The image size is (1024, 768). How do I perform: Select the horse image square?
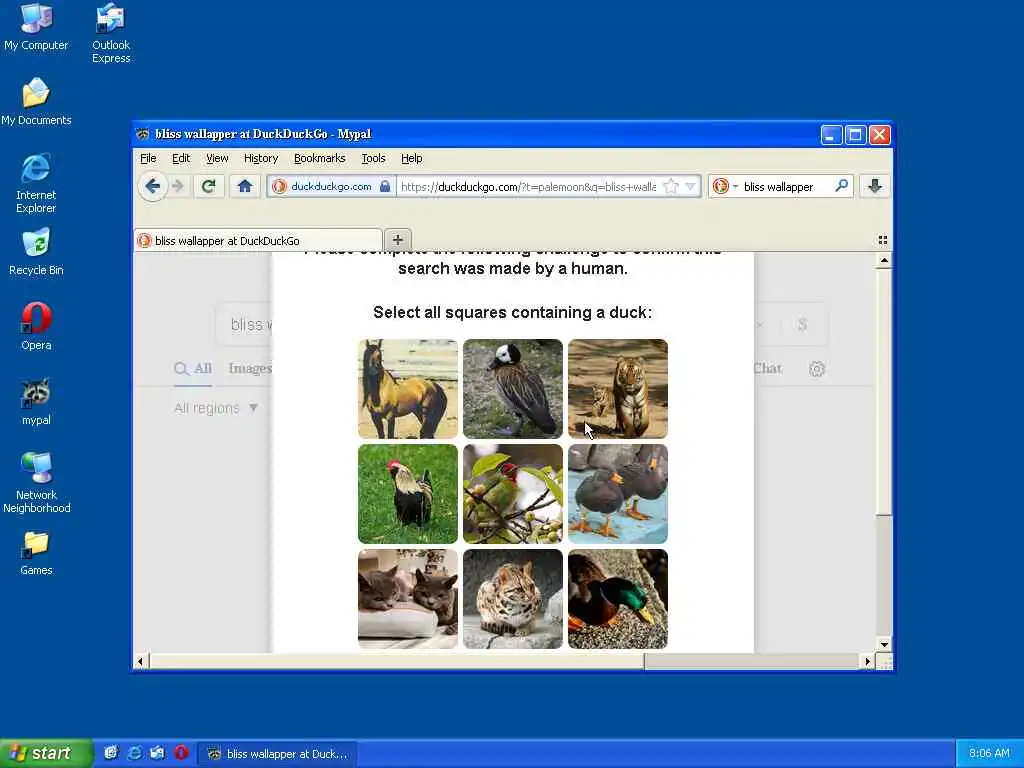(408, 389)
